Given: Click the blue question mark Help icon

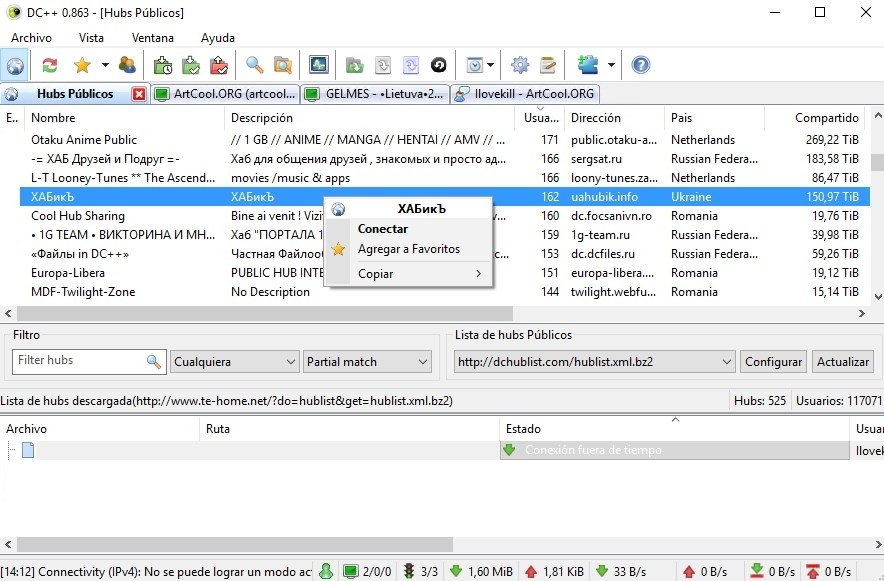Looking at the screenshot, I should (x=640, y=65).
